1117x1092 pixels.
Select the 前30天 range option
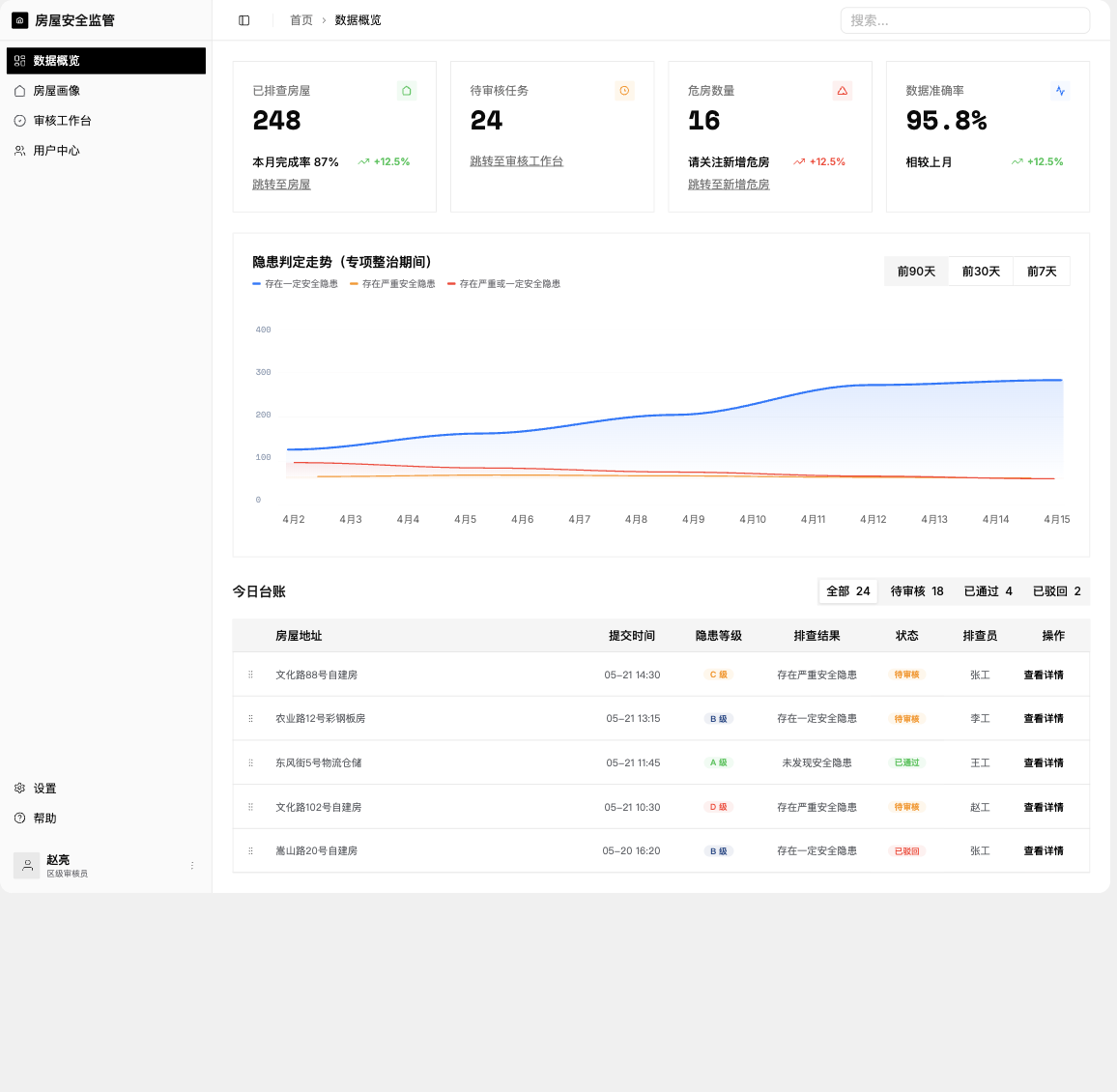pos(981,272)
